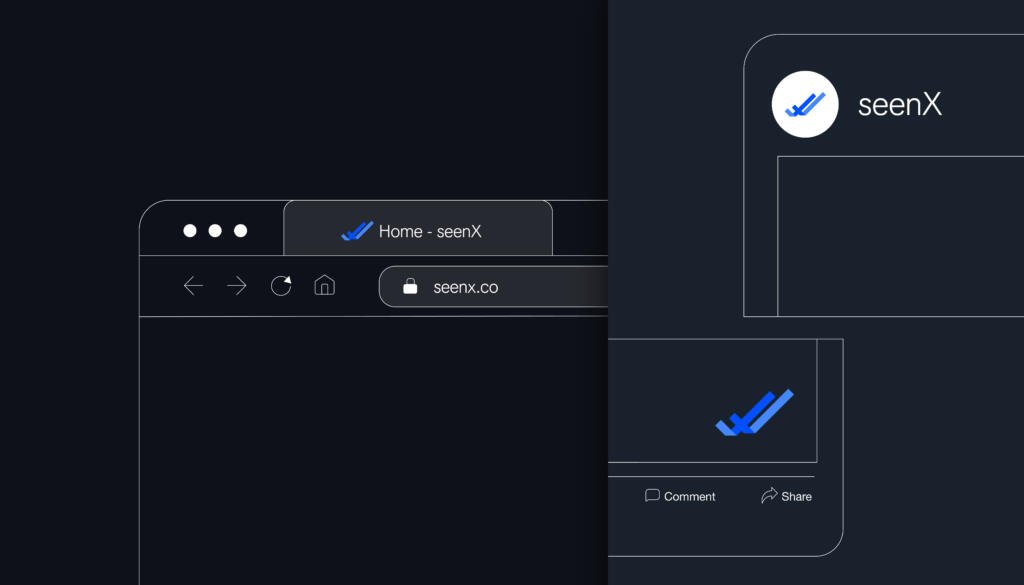This screenshot has height=585, width=1024.
Task: Open the round seenX profile avatar
Action: coord(805,104)
